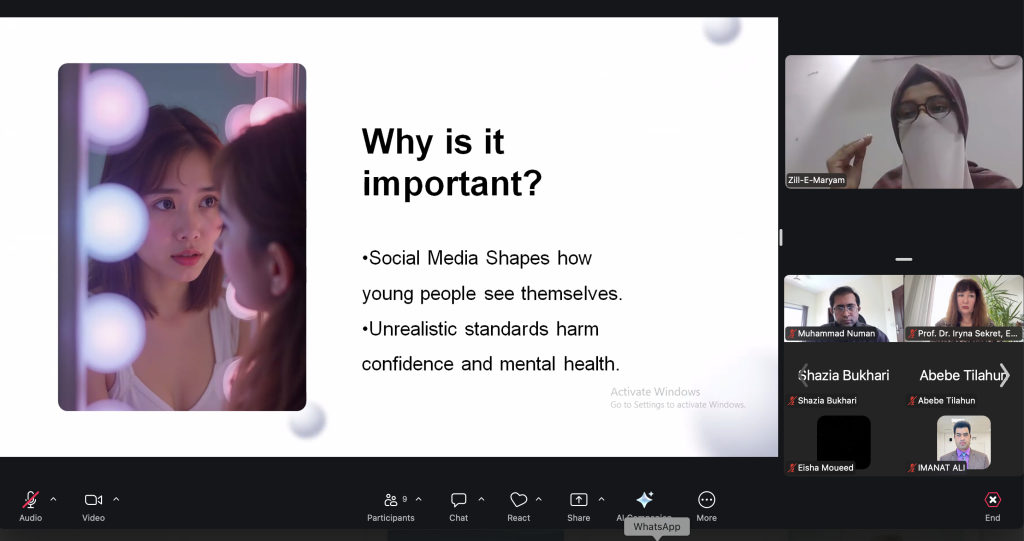1024x541 pixels.
Task: Select Shazia Bukhari's participant tile
Action: (x=844, y=375)
